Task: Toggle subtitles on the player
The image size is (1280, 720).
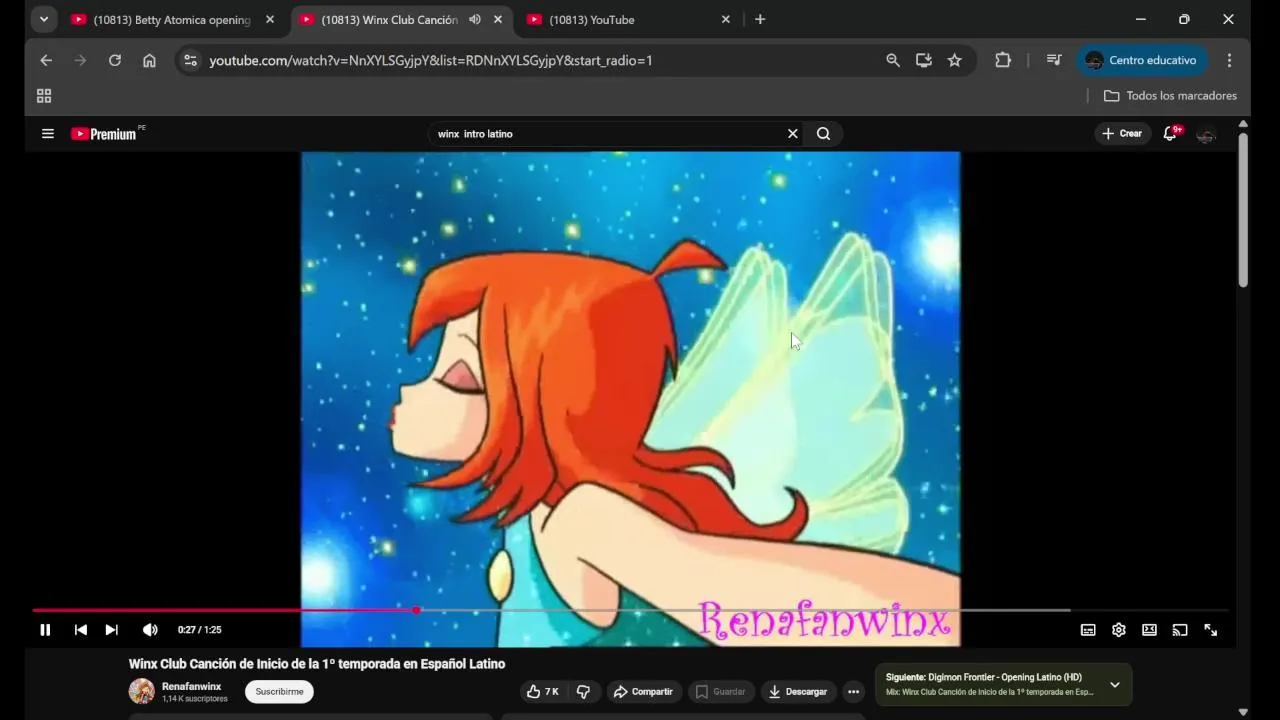Action: click(x=1088, y=630)
